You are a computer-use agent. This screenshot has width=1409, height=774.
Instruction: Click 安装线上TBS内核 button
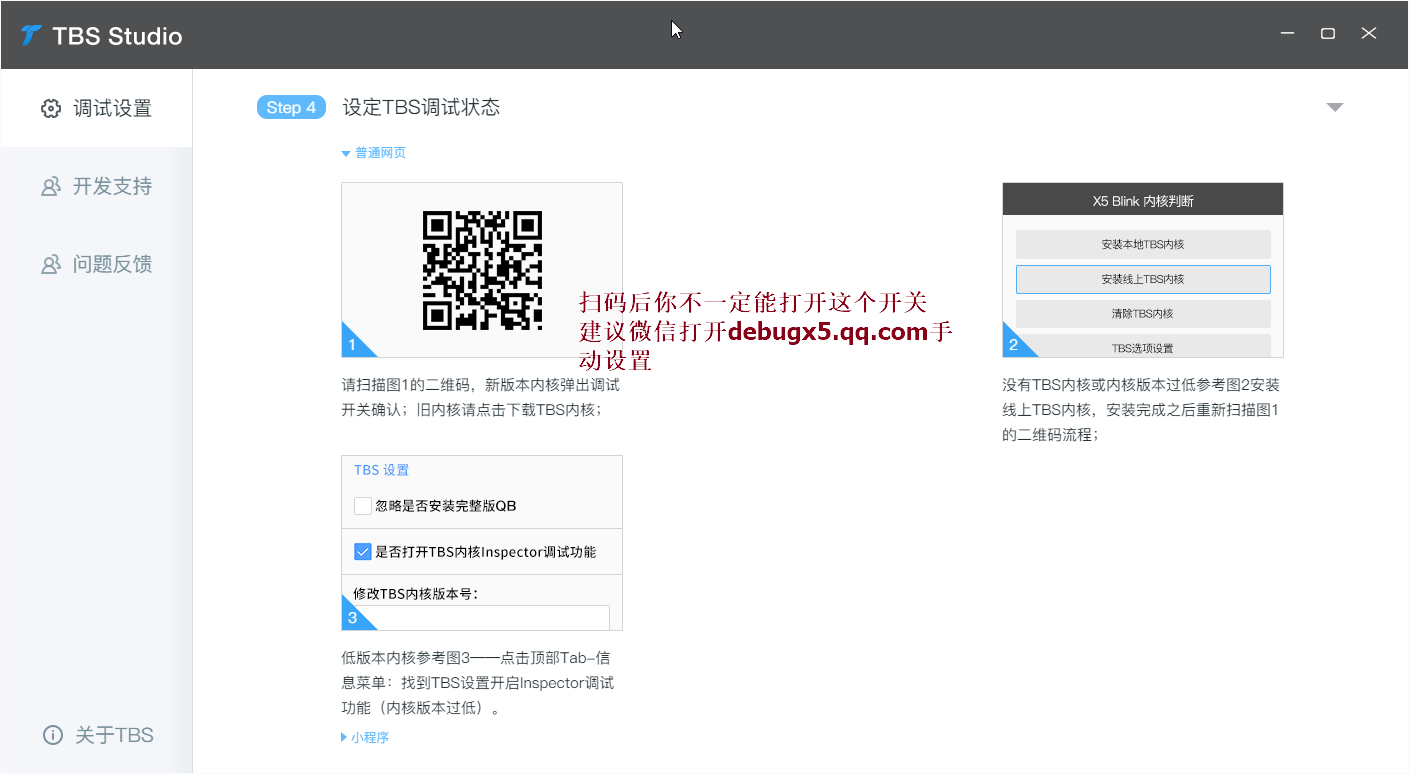tap(1143, 279)
